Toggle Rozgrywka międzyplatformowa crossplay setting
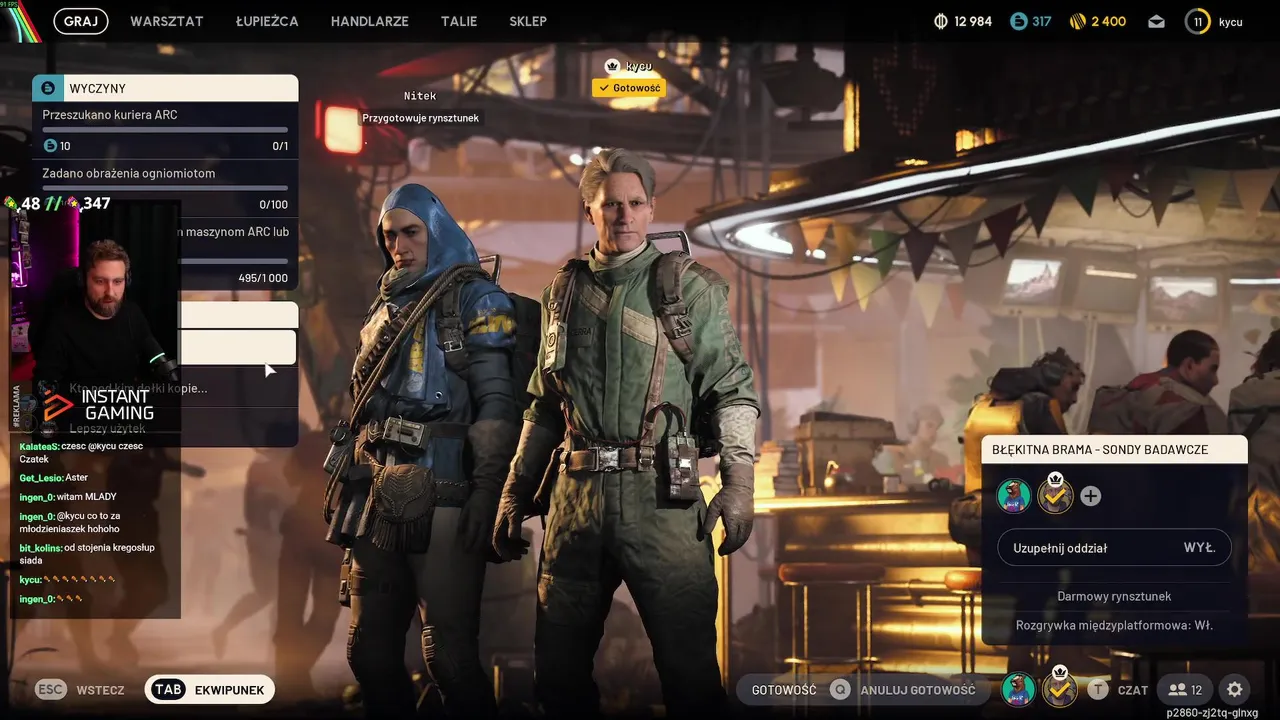Screen dimensions: 1280x720 tap(1114, 625)
